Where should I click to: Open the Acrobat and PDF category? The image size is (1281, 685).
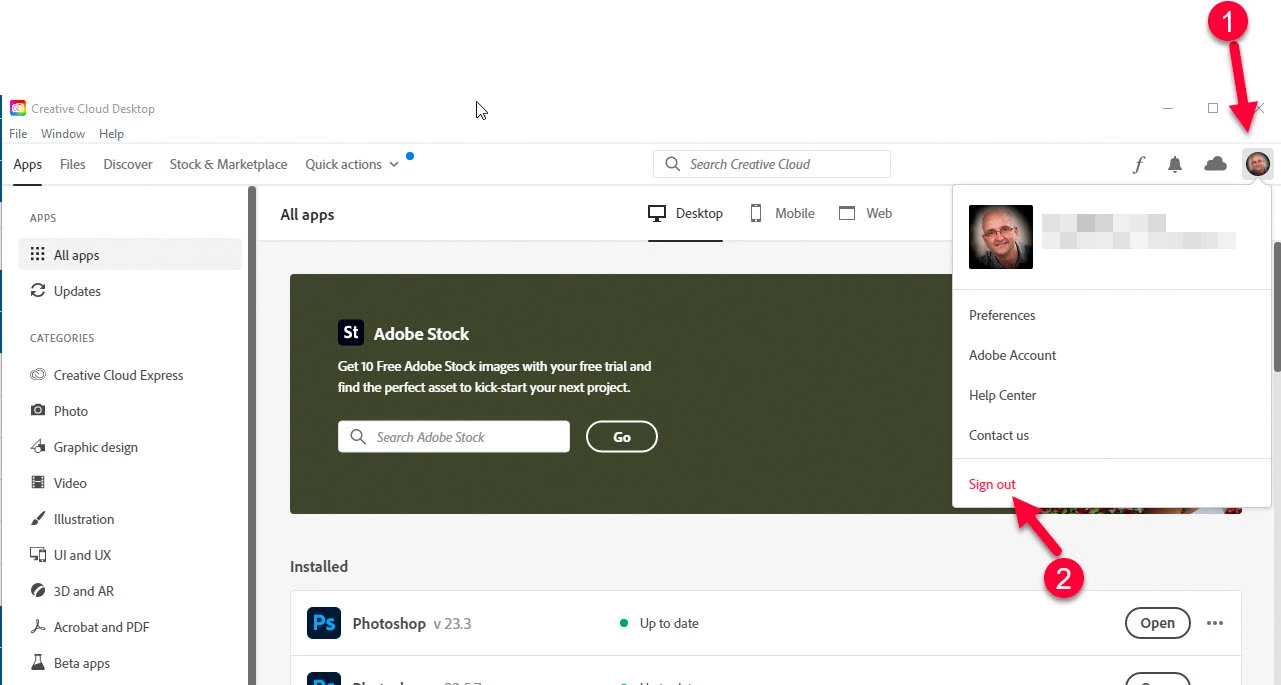point(130,627)
